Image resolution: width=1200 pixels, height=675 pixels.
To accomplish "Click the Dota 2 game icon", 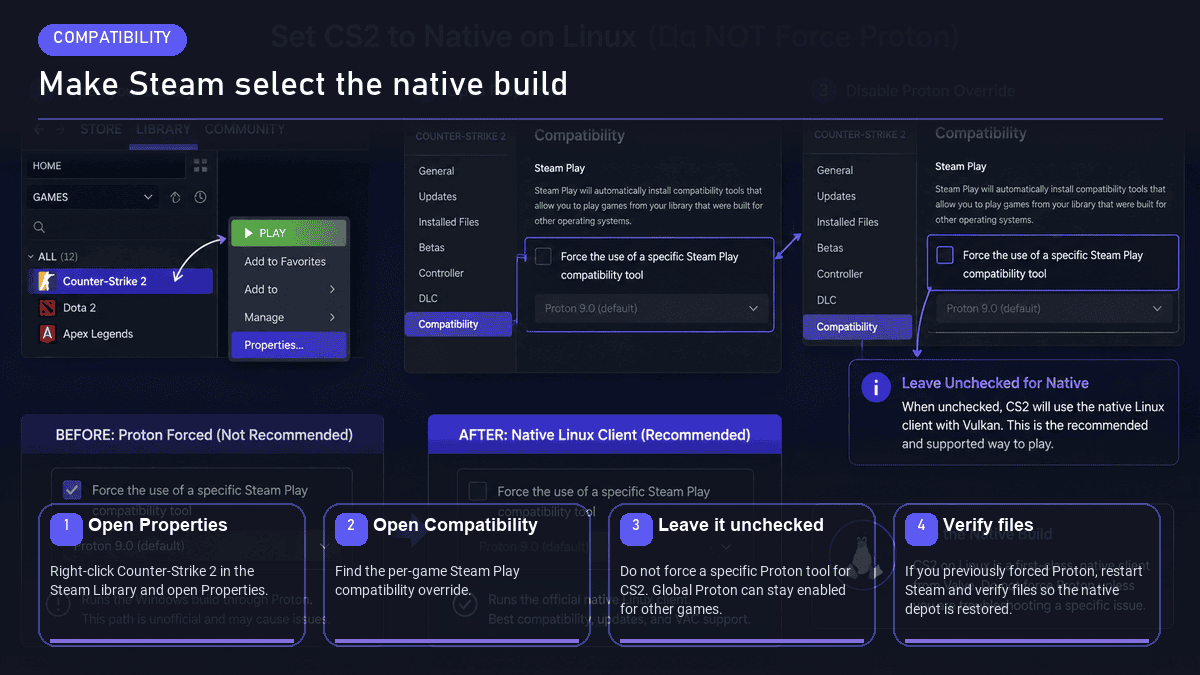I will coord(46,308).
